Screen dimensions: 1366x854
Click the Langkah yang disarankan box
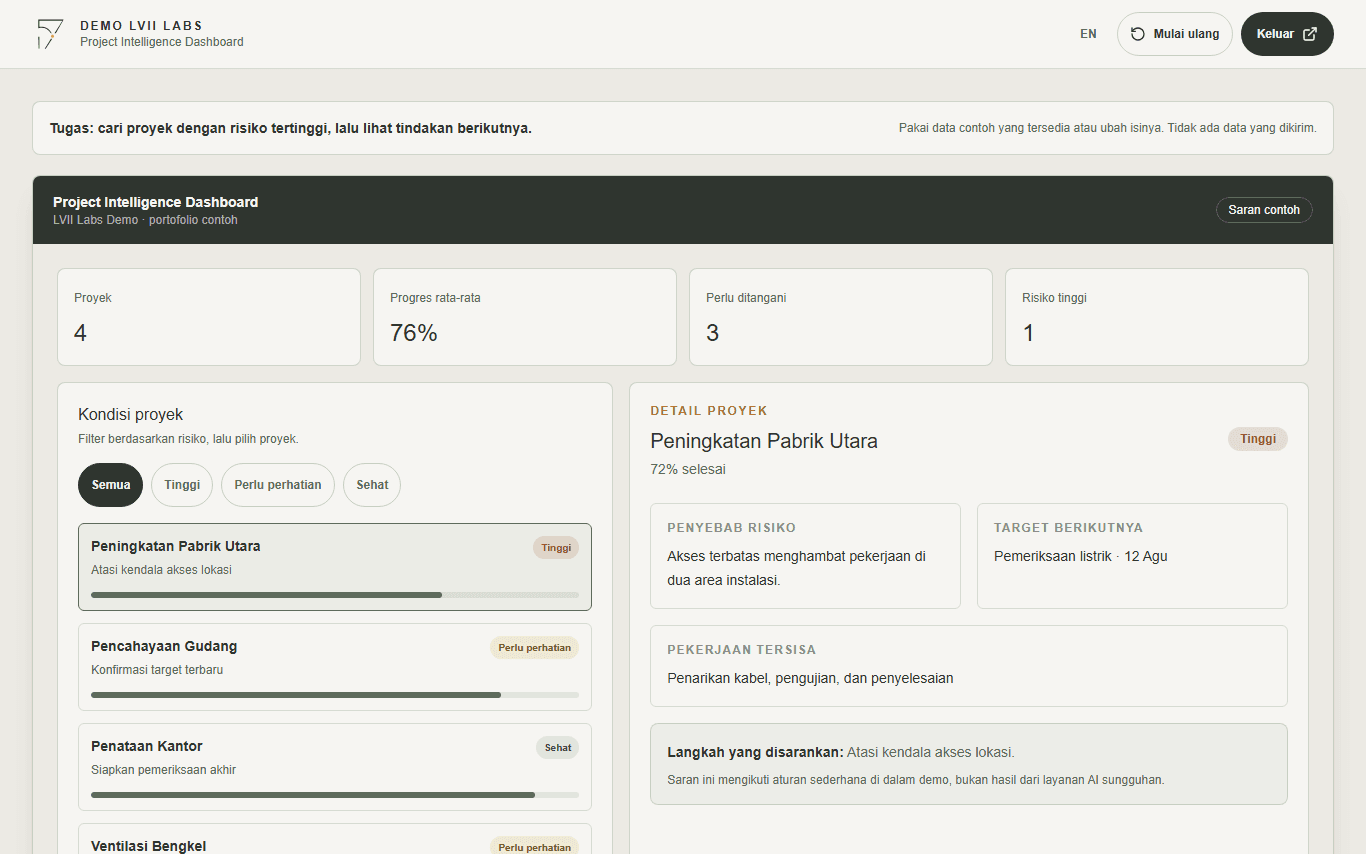[969, 764]
